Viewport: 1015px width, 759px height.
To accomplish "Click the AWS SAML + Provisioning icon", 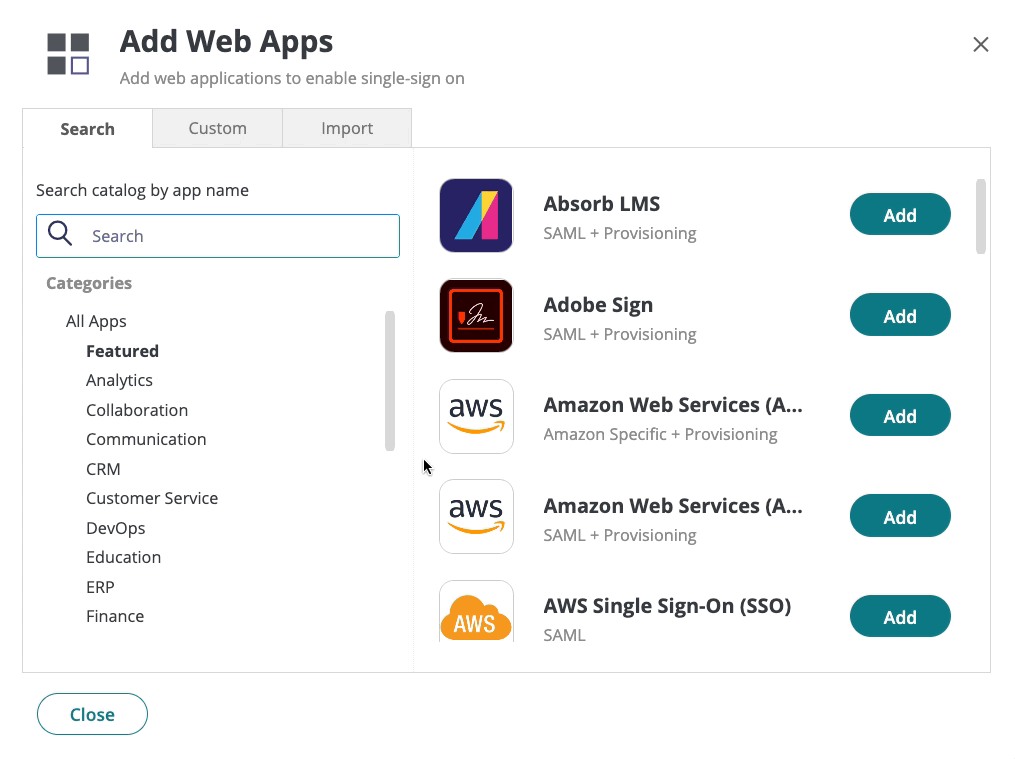I will [x=476, y=516].
